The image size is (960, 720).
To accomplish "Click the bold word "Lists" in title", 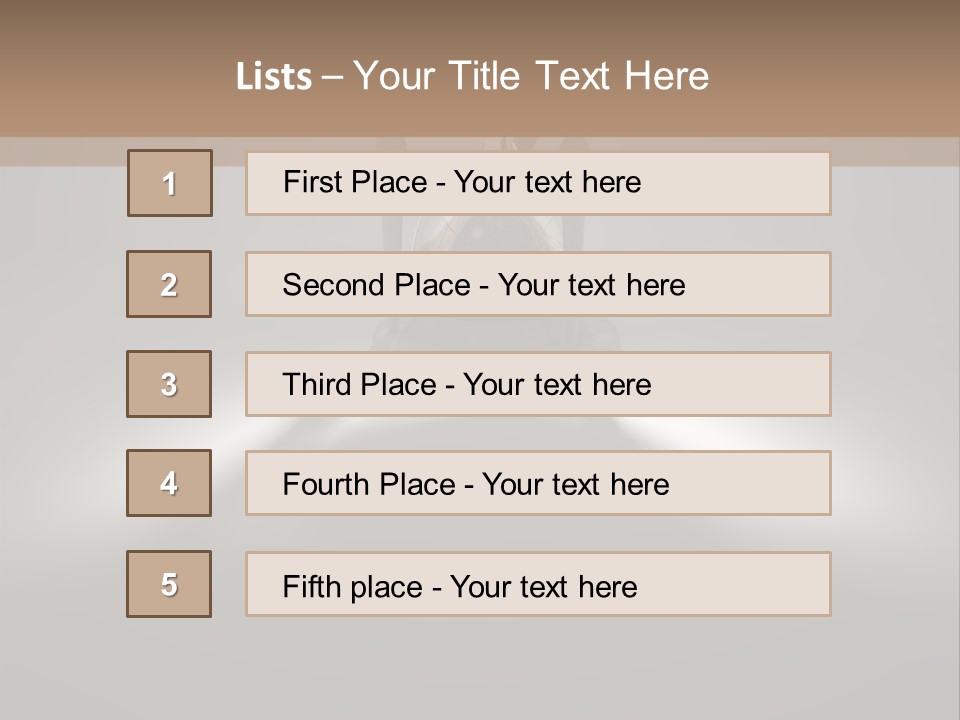I will coord(274,76).
